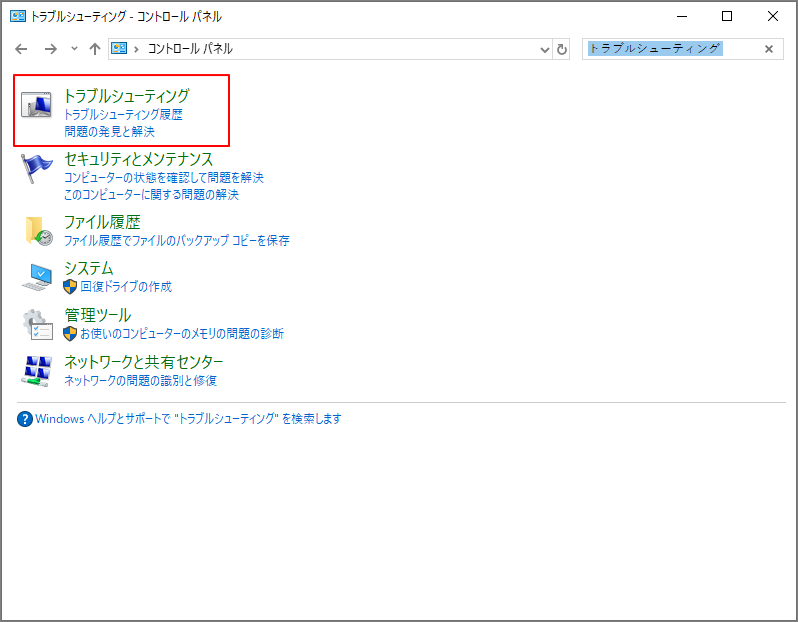Open recent locations dropdown arrow

pyautogui.click(x=74, y=49)
